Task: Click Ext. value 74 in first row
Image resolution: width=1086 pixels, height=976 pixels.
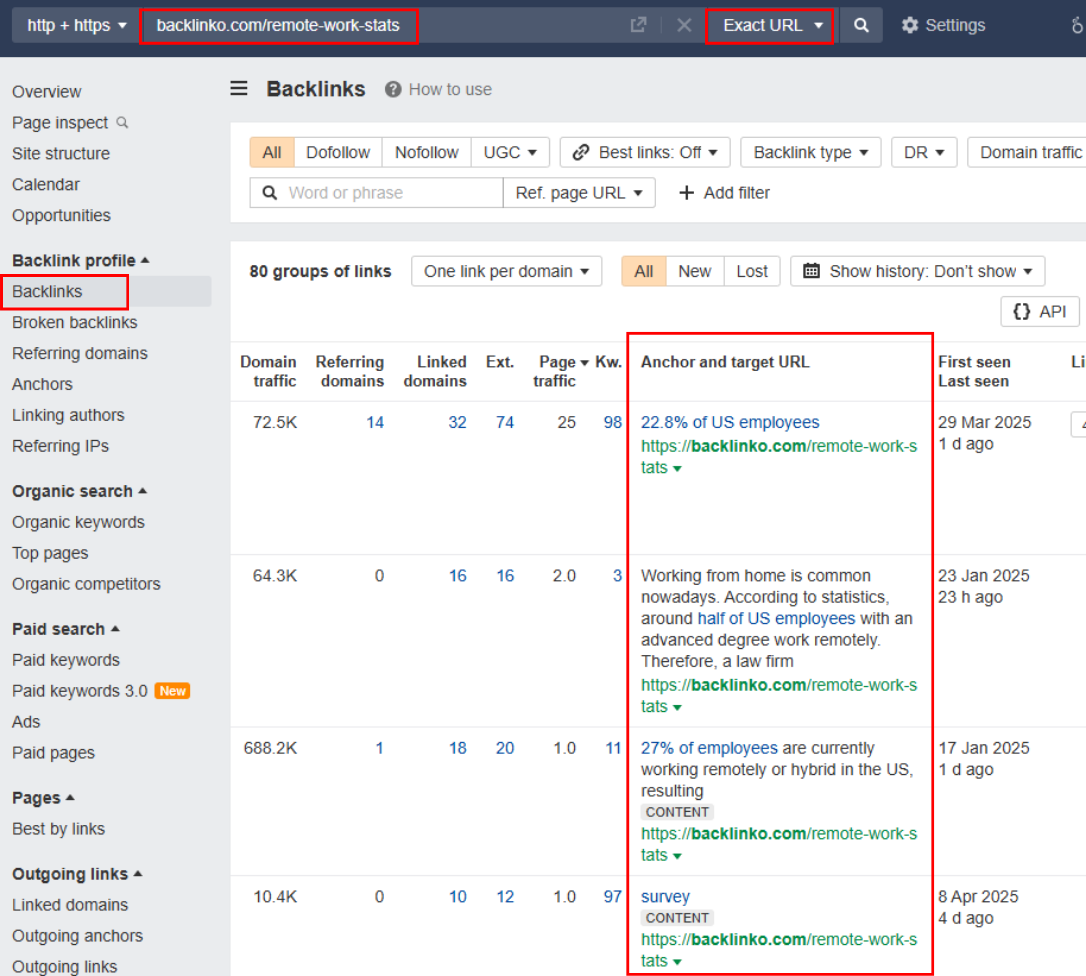Action: point(505,423)
